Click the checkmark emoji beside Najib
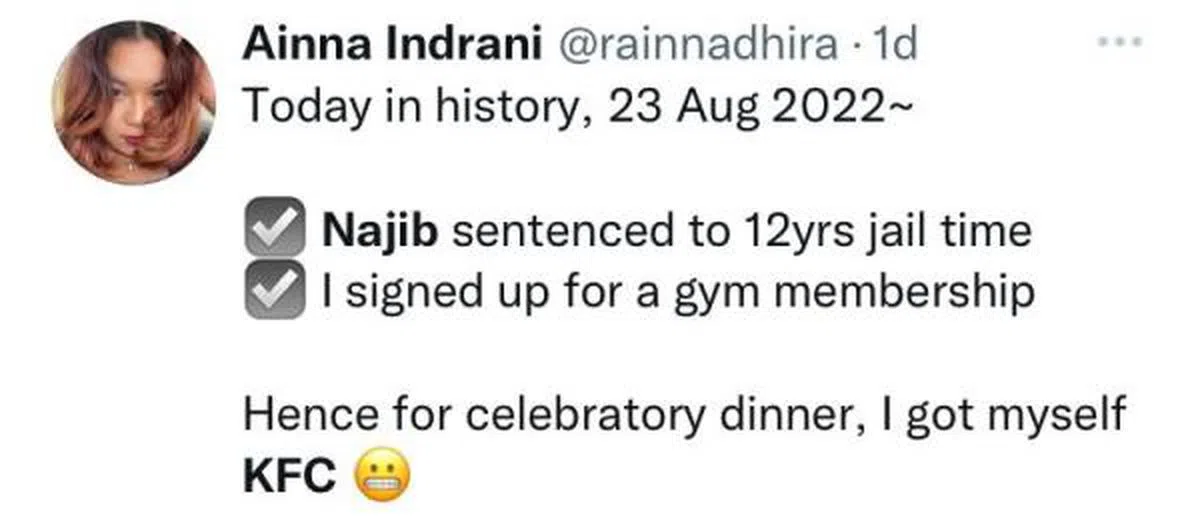The width and height of the screenshot is (1200, 516). [x=274, y=232]
